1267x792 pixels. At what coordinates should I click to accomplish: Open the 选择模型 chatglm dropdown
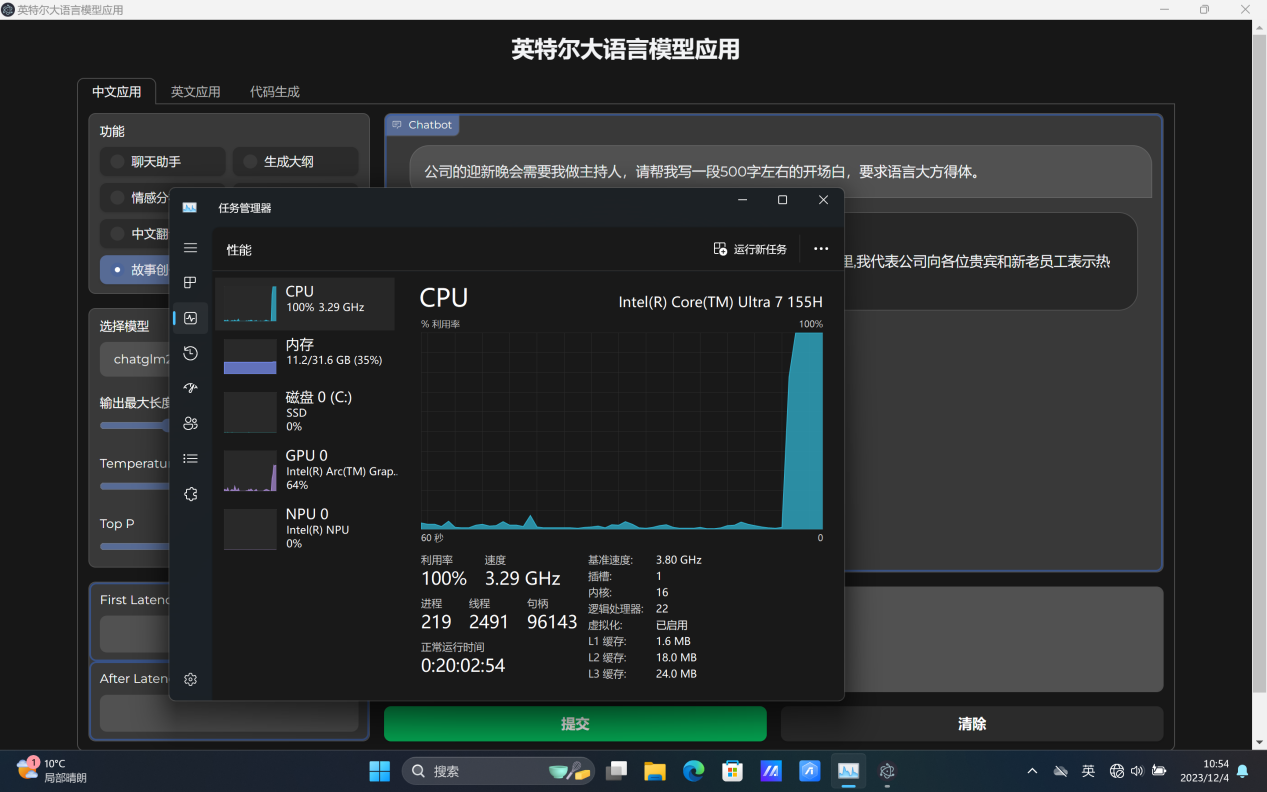pos(135,359)
